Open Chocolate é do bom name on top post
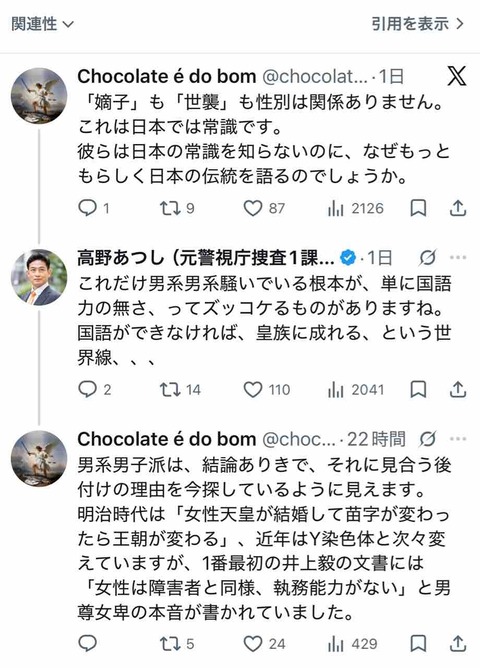Image resolution: width=480 pixels, height=668 pixels. coord(167,77)
